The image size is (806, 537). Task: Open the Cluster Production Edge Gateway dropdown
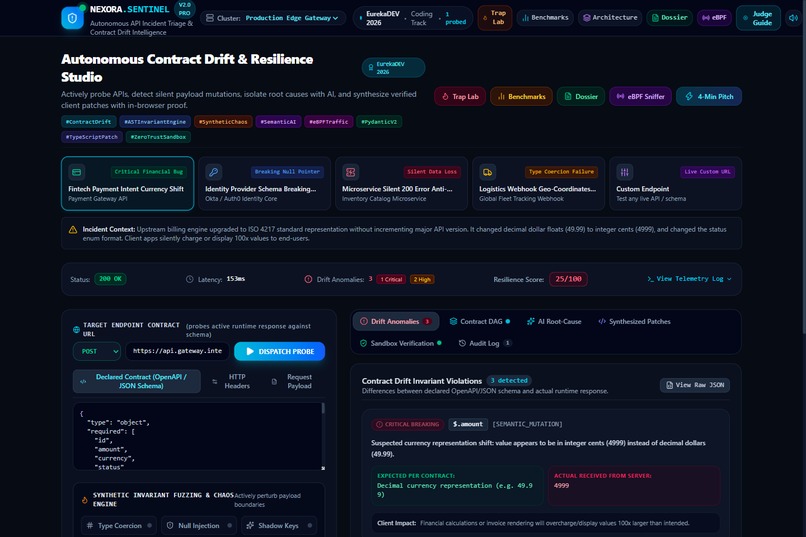[272, 18]
